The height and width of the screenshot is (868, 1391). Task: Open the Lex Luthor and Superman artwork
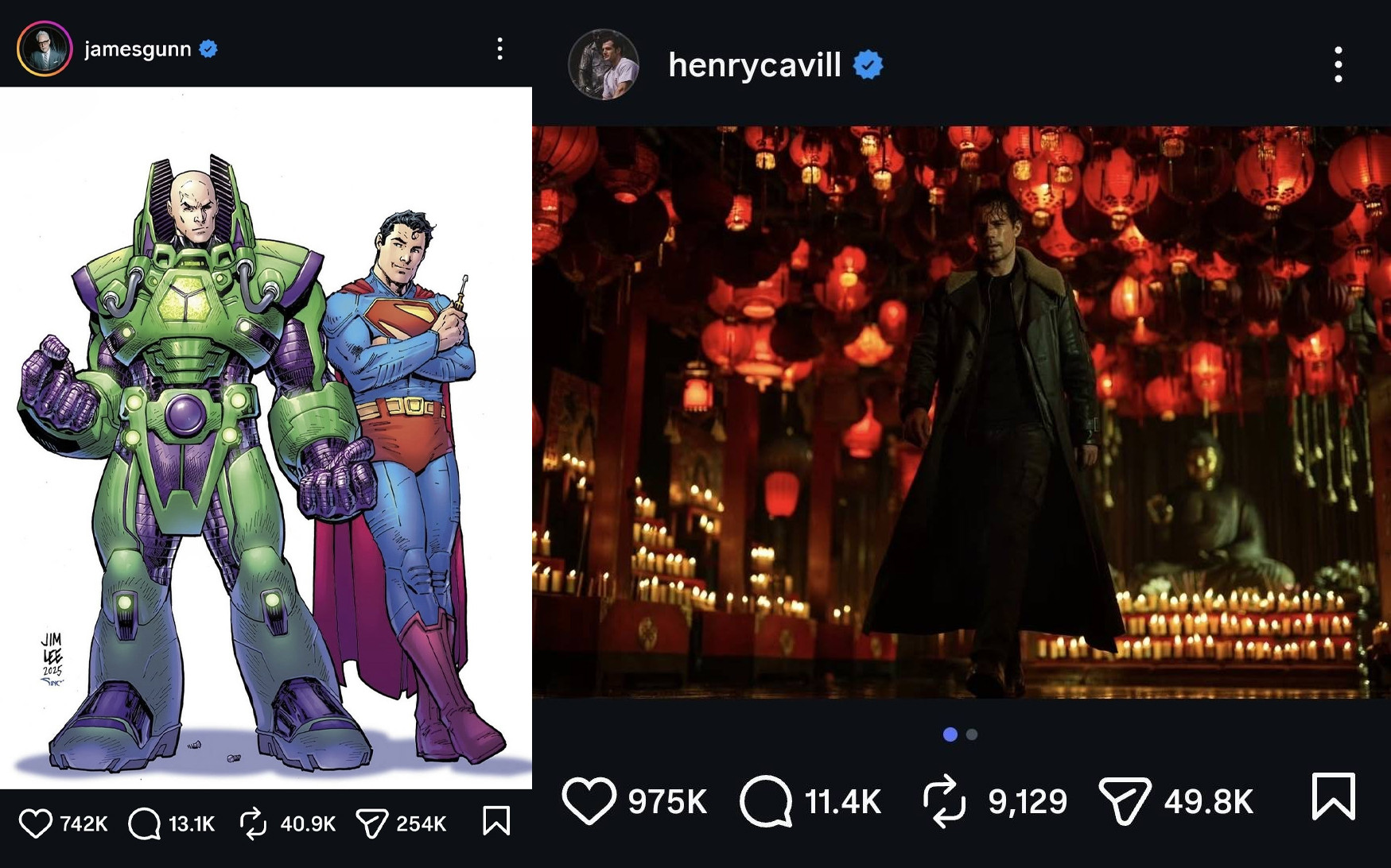click(266, 437)
